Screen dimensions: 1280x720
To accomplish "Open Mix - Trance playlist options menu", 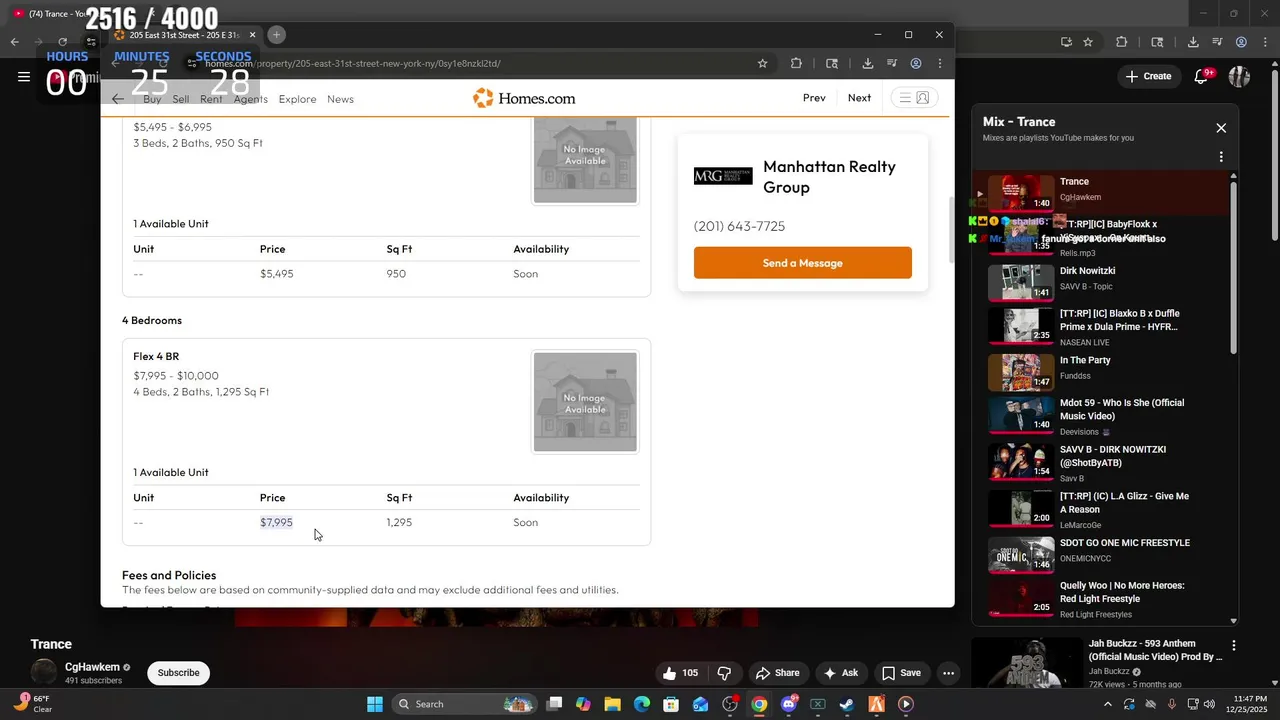I will point(1221,157).
